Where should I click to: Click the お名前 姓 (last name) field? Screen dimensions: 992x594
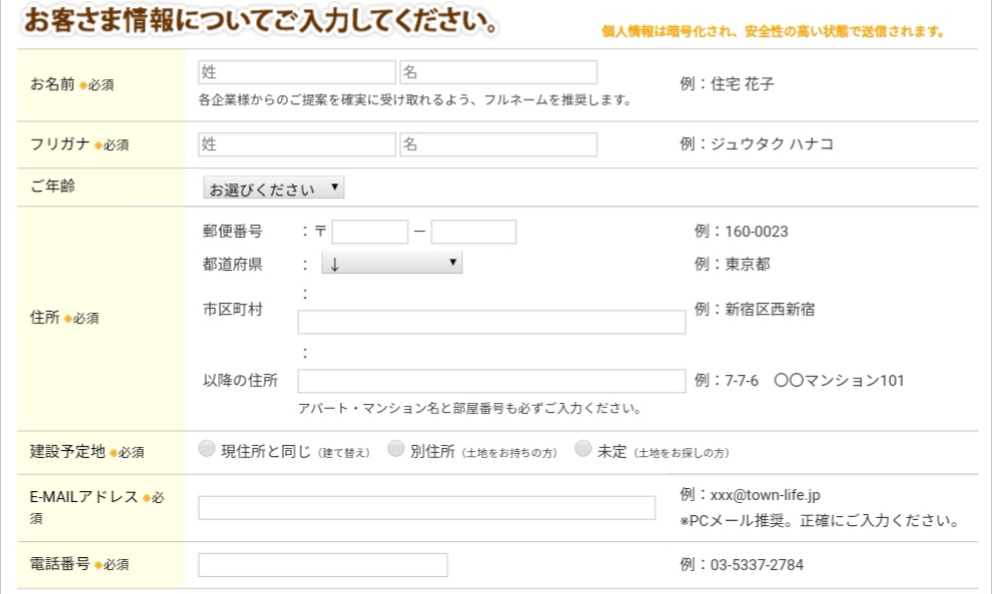297,72
